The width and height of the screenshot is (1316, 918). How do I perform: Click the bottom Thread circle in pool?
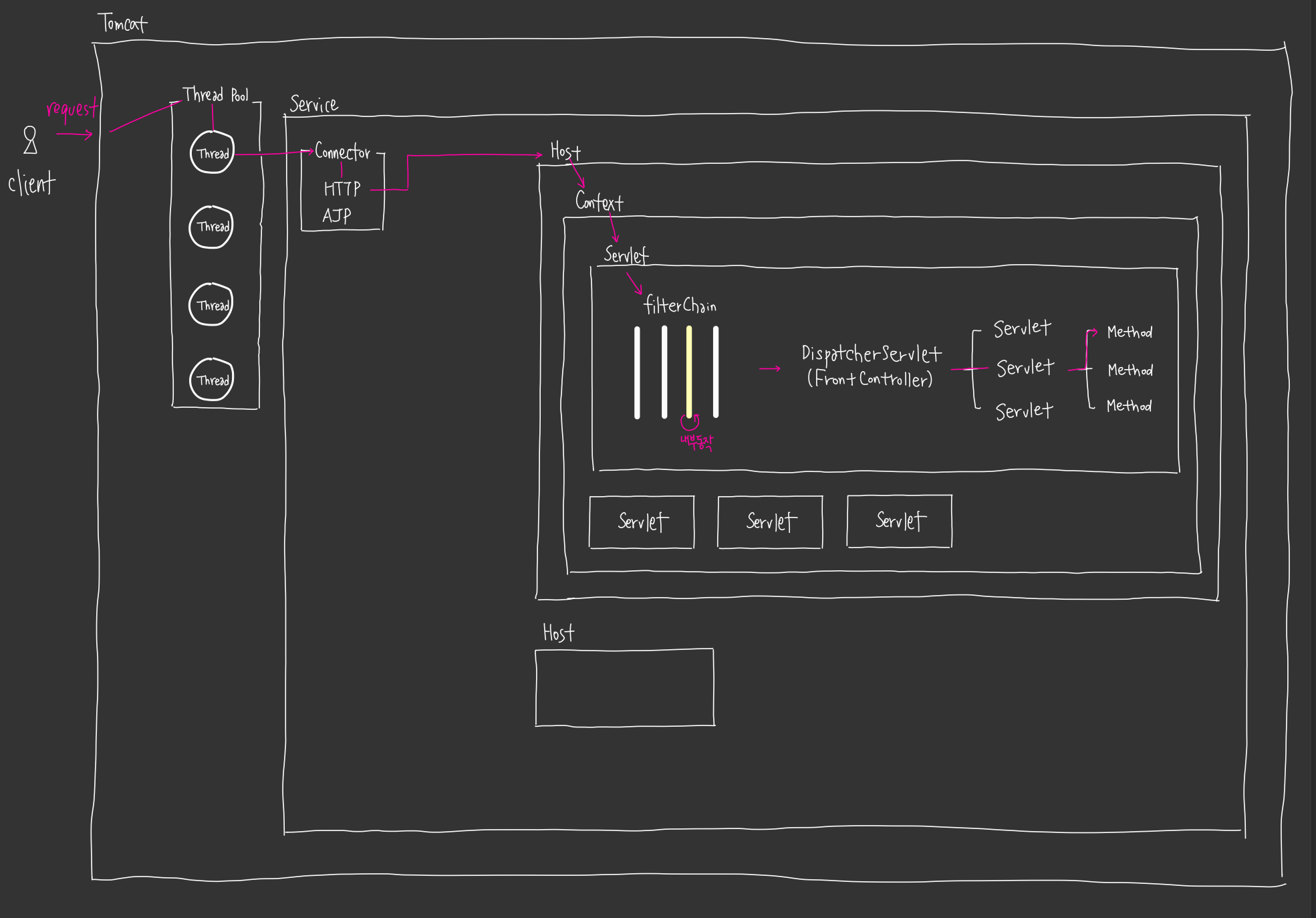(x=212, y=380)
